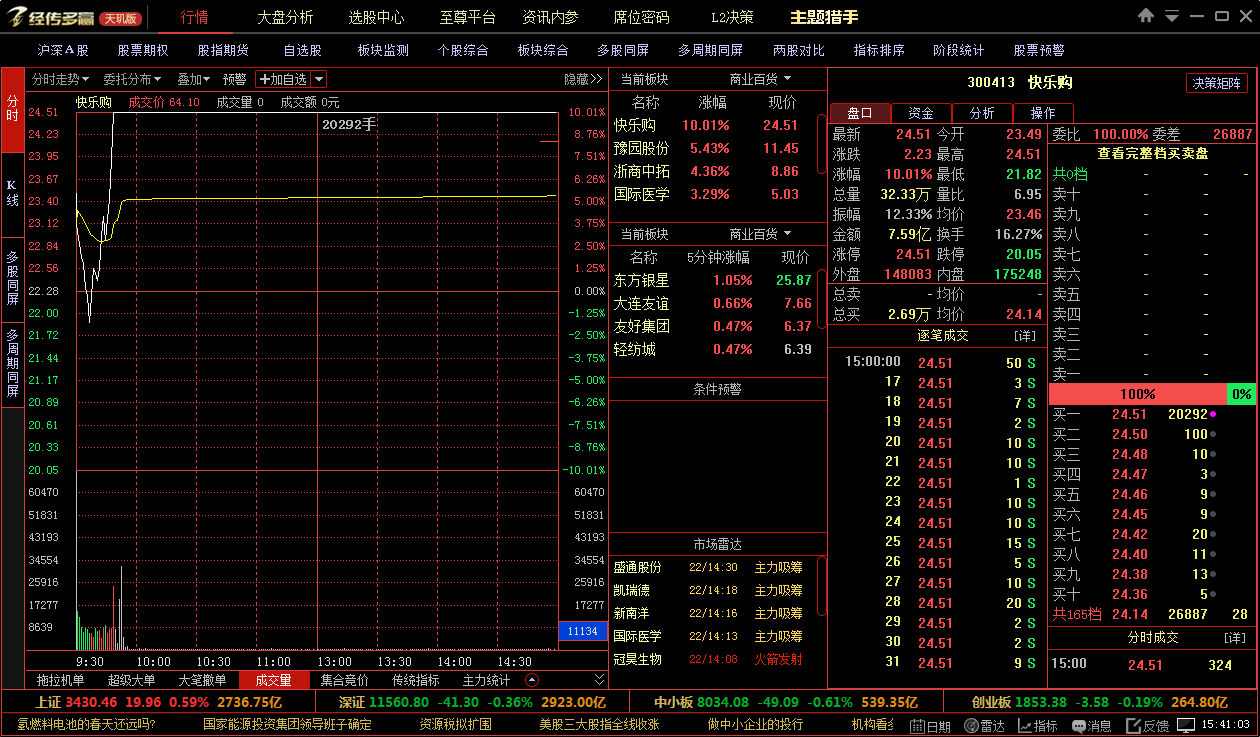This screenshot has width=1260, height=737.
Task: Open the 指标 chart icon in status bar
Action: pos(1038,726)
